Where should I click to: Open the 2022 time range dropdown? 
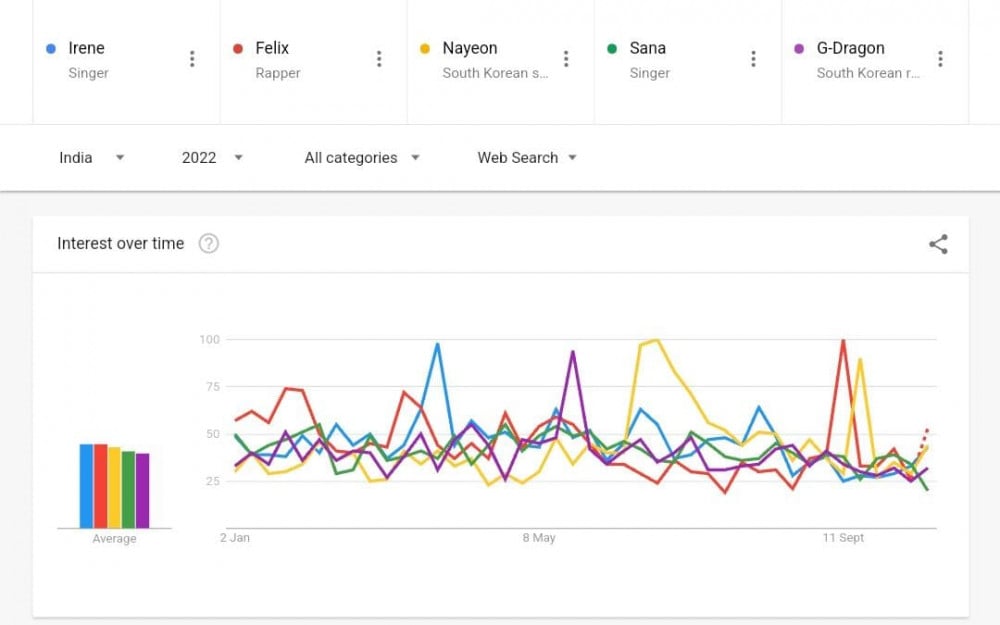click(x=212, y=158)
